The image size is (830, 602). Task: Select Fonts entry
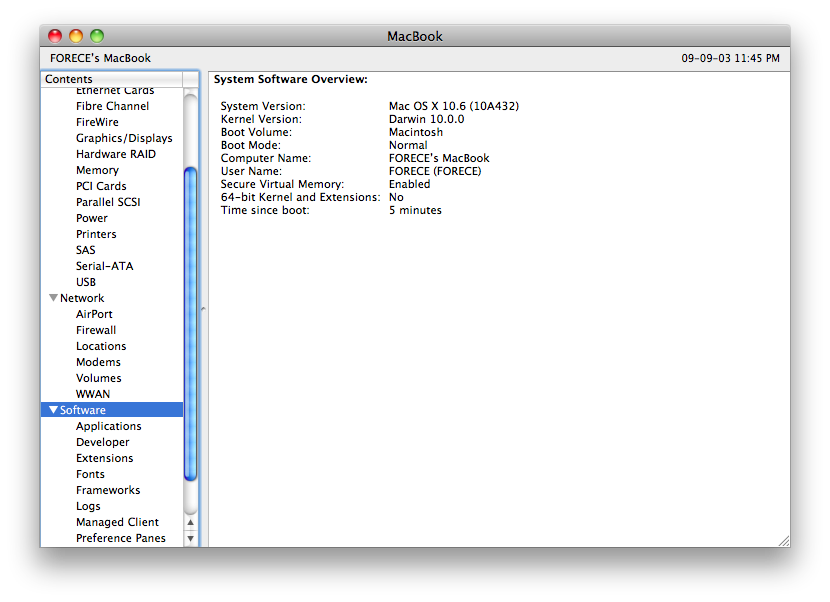[90, 474]
